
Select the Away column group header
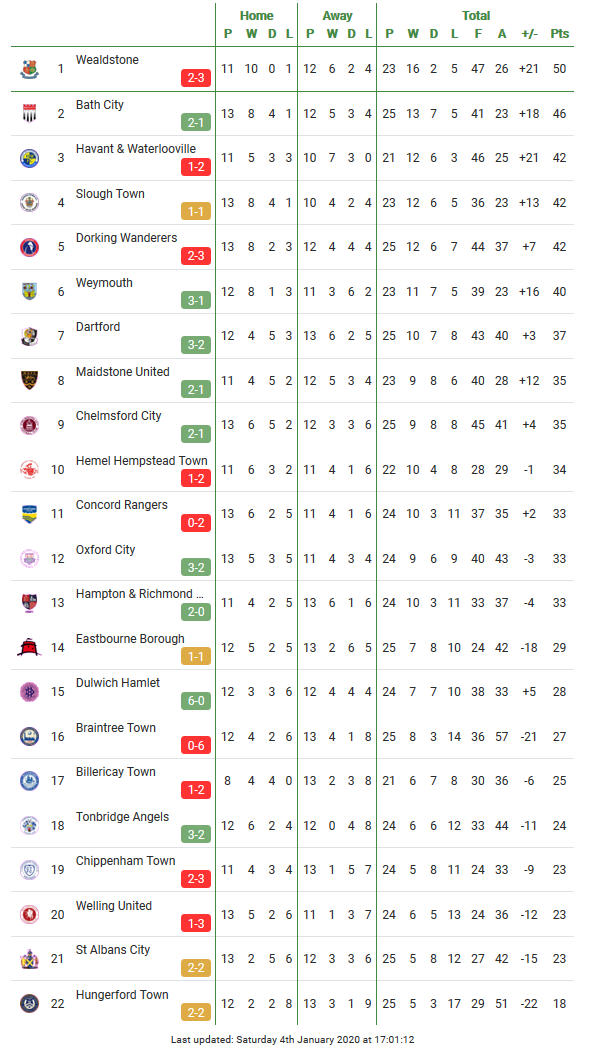tap(338, 15)
